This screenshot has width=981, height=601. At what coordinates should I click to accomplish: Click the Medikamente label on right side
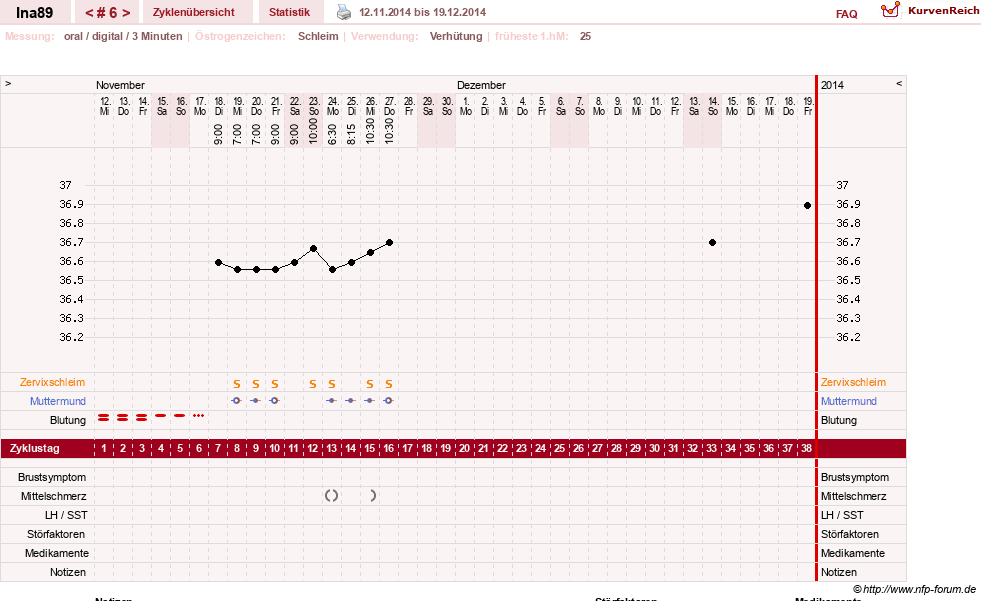point(852,553)
